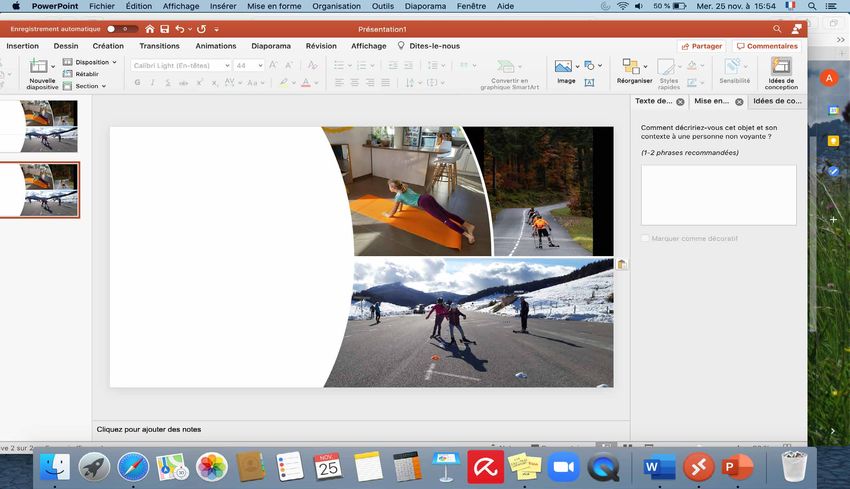
Task: Click the Nouvelle diapositive icon
Action: [x=41, y=67]
